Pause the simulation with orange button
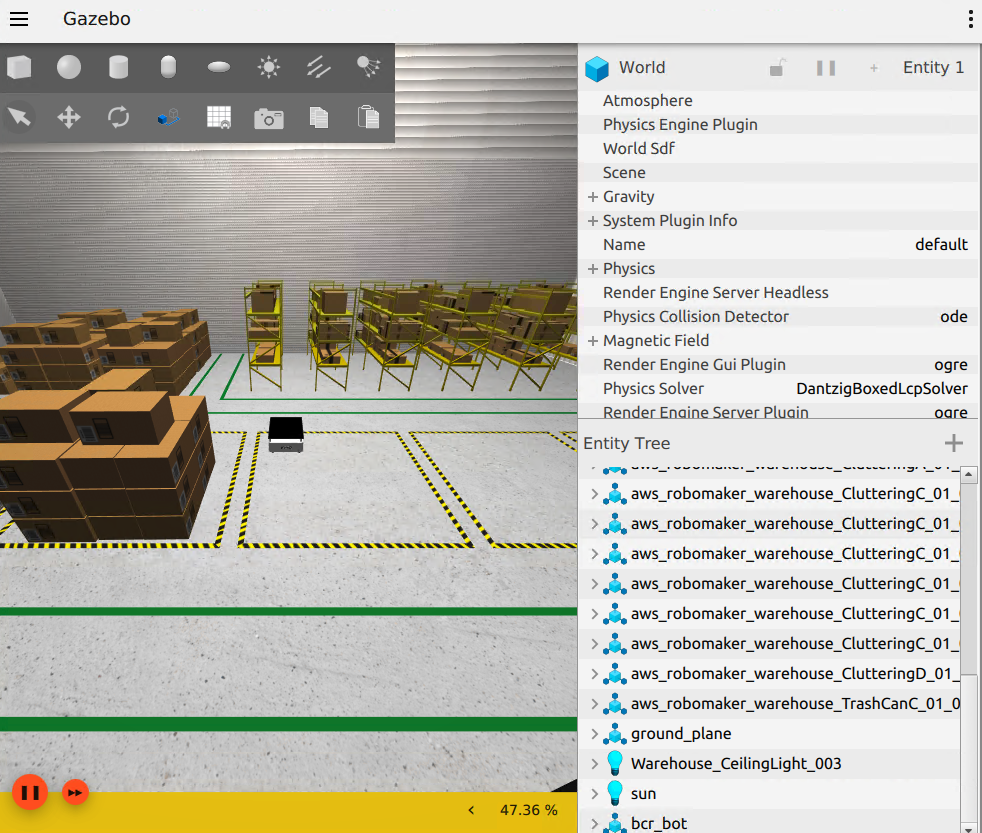 [x=29, y=792]
